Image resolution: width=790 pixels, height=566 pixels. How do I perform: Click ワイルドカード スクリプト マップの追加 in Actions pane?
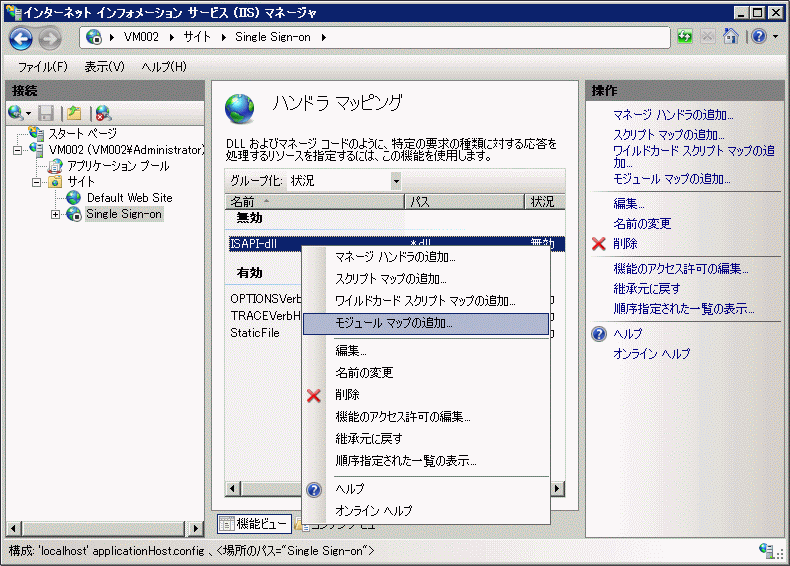point(694,157)
